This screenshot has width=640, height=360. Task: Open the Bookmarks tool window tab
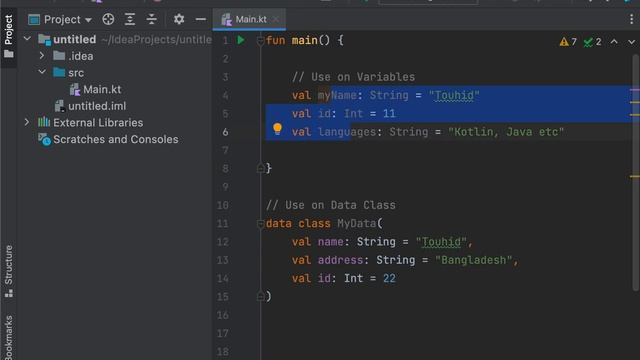coord(9,337)
